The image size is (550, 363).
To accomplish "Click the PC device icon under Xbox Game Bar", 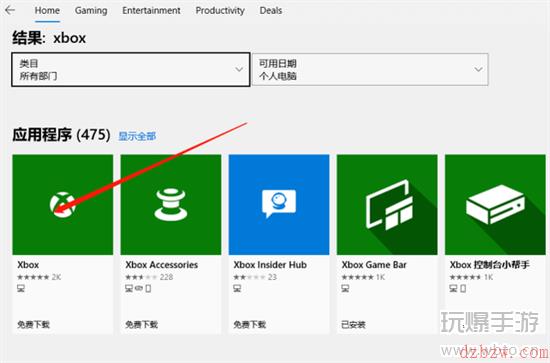I will [x=346, y=289].
